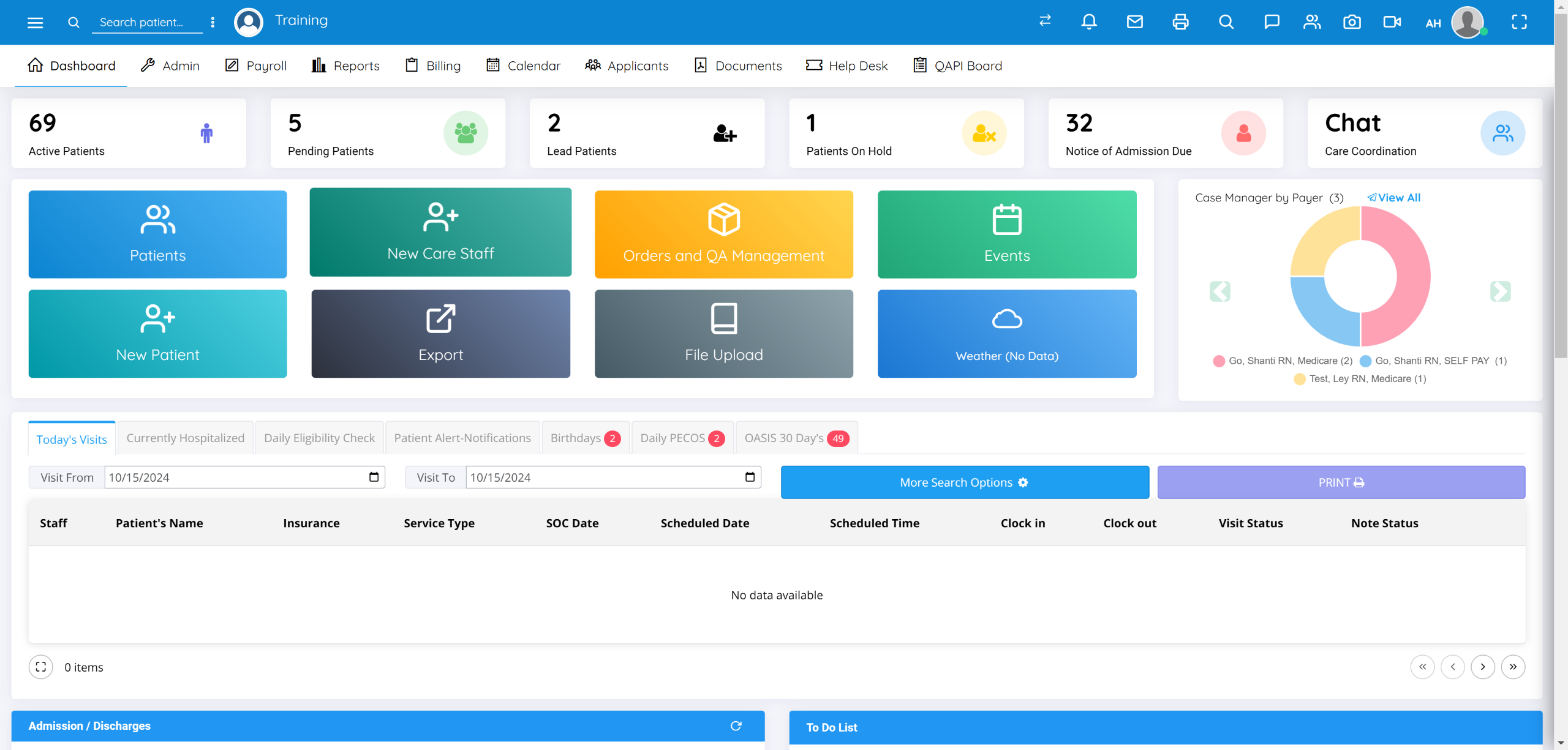
Task: Open the camera icon in header
Action: [1352, 22]
